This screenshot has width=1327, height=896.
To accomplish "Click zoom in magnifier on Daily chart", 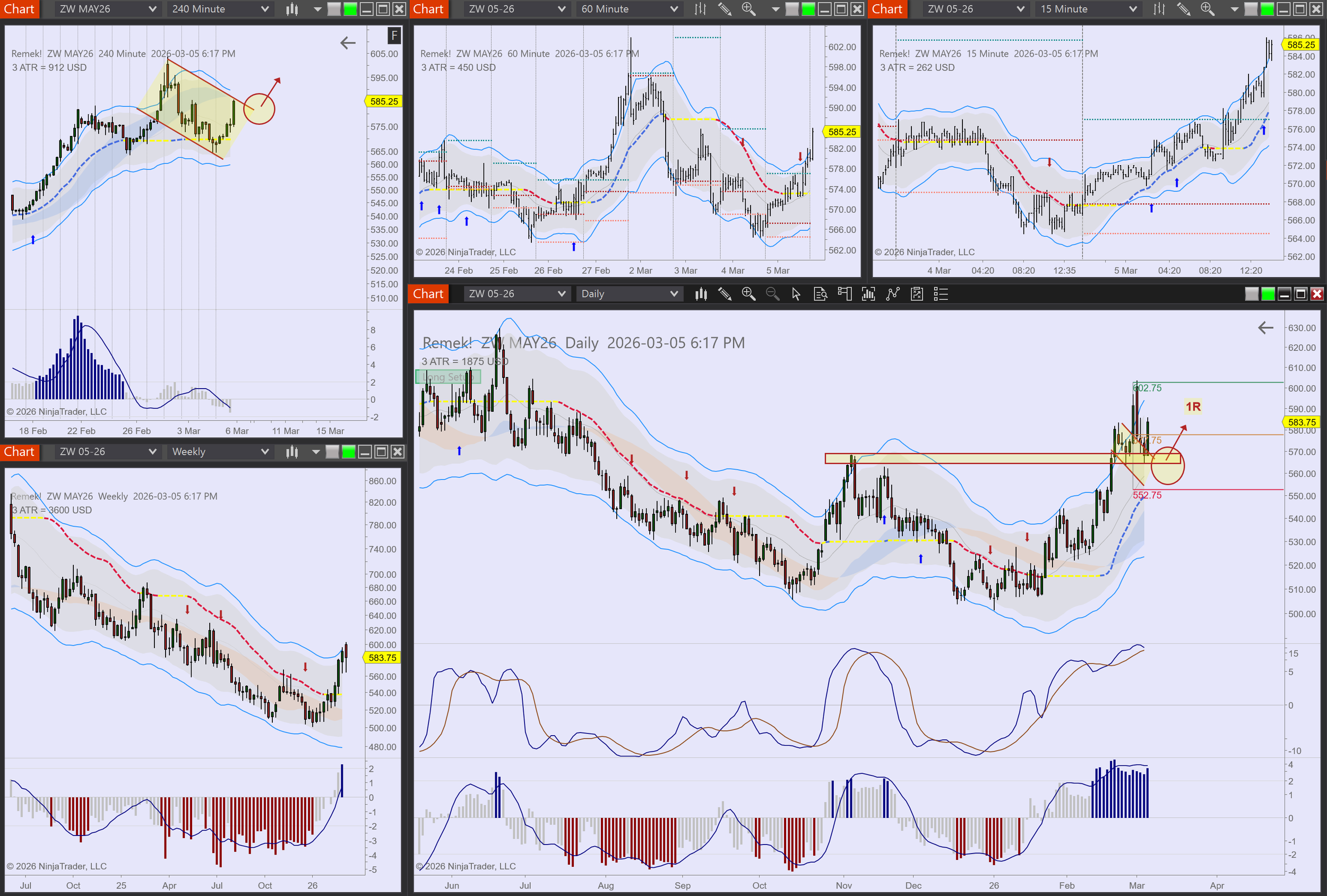I will point(748,294).
